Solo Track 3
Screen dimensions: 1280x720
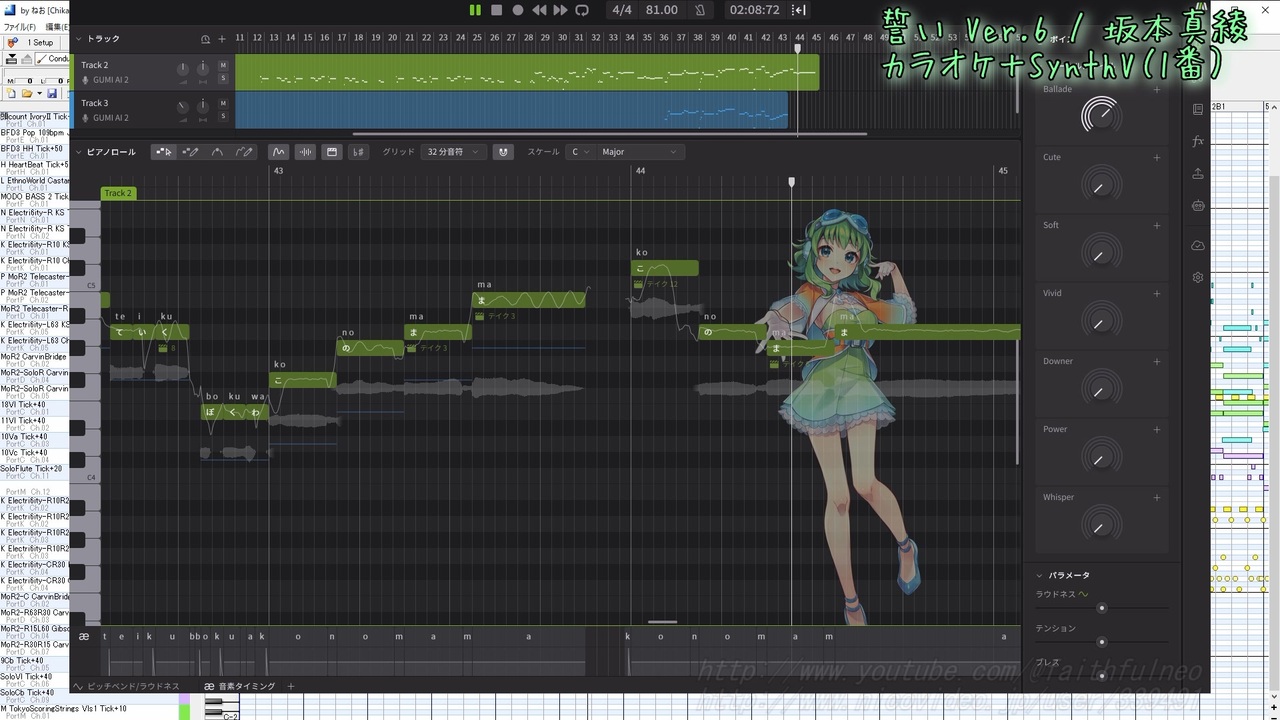(x=223, y=116)
